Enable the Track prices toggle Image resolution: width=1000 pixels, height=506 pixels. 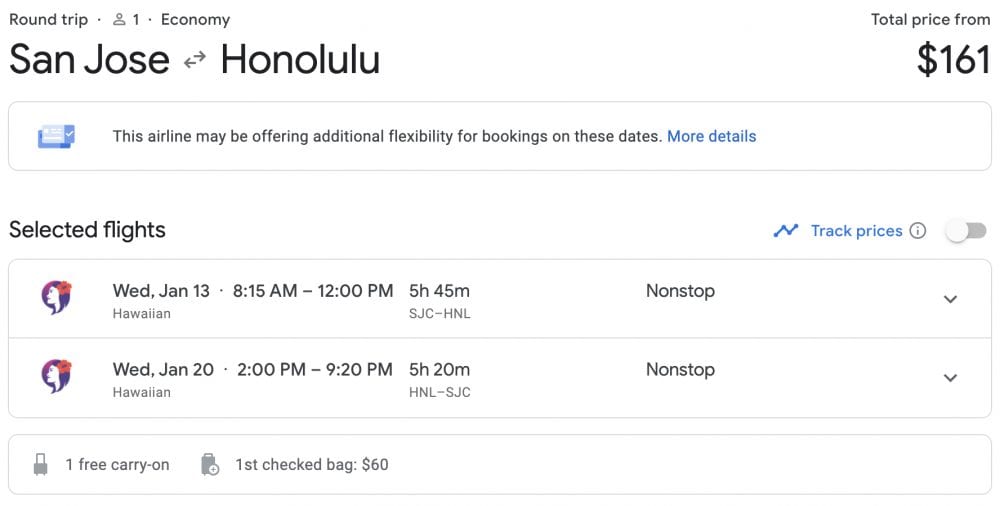click(x=966, y=231)
